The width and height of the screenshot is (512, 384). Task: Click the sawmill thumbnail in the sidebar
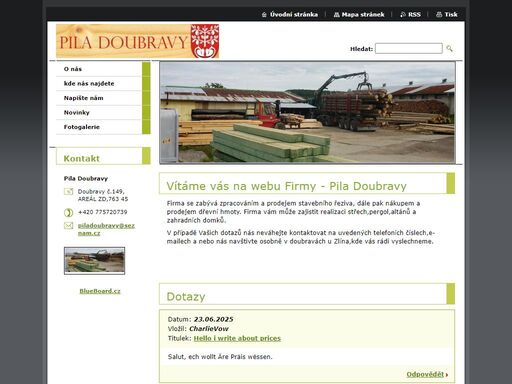(95, 261)
